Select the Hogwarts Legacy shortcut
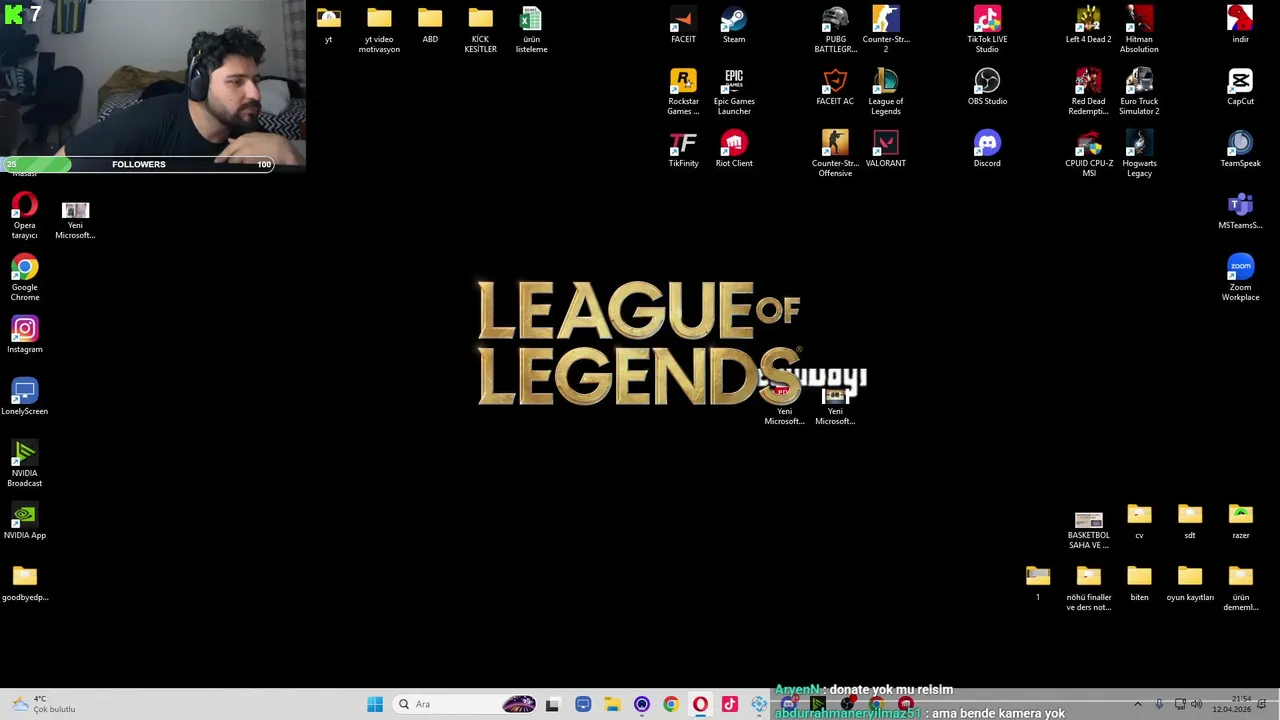The width and height of the screenshot is (1280, 720). click(x=1139, y=154)
